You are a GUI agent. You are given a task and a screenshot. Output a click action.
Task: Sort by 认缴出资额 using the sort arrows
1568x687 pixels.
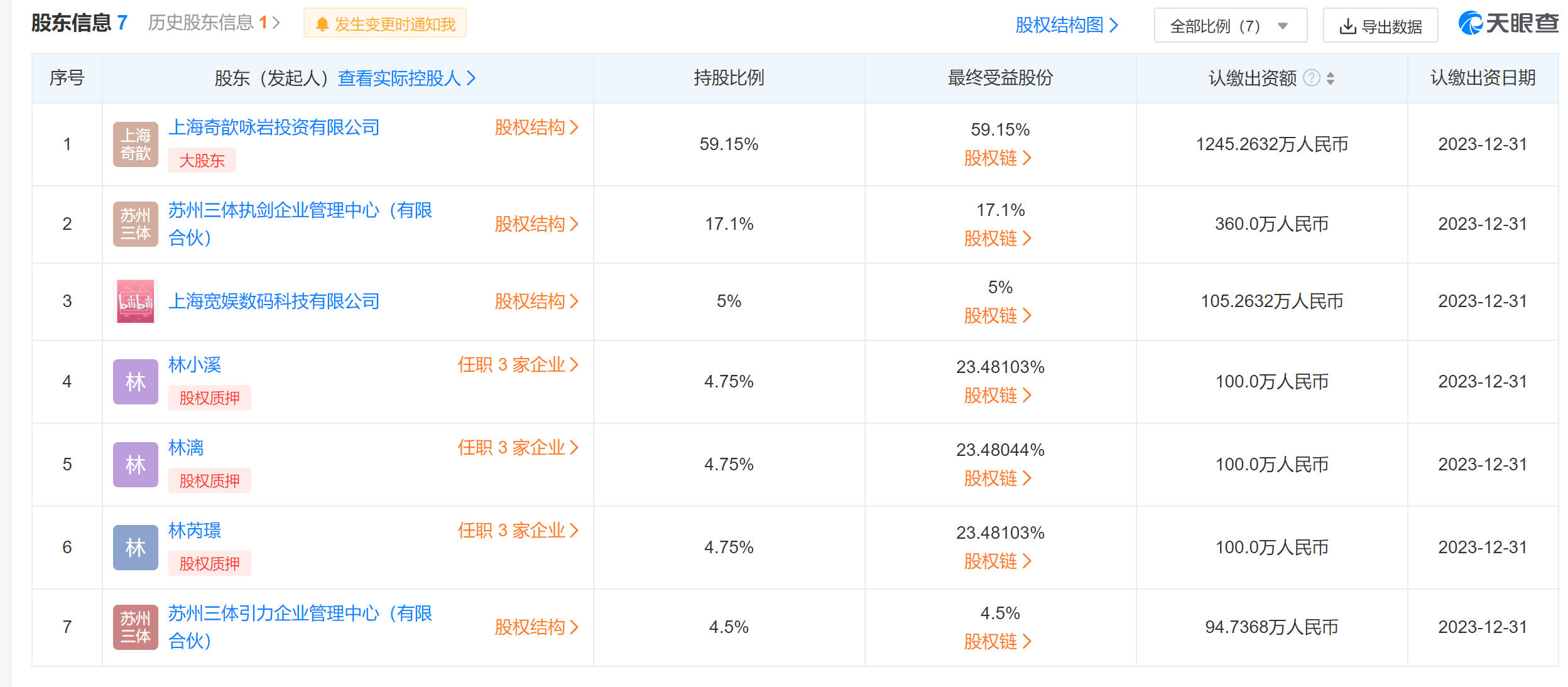tap(1331, 78)
